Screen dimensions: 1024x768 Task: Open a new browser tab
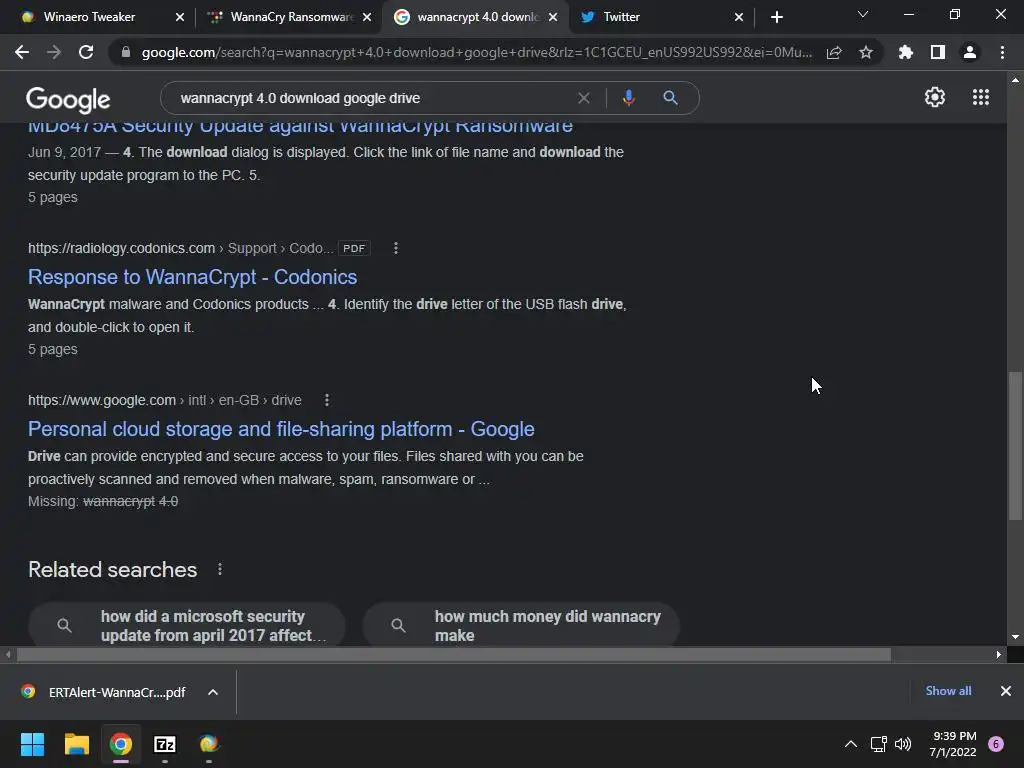(x=776, y=17)
